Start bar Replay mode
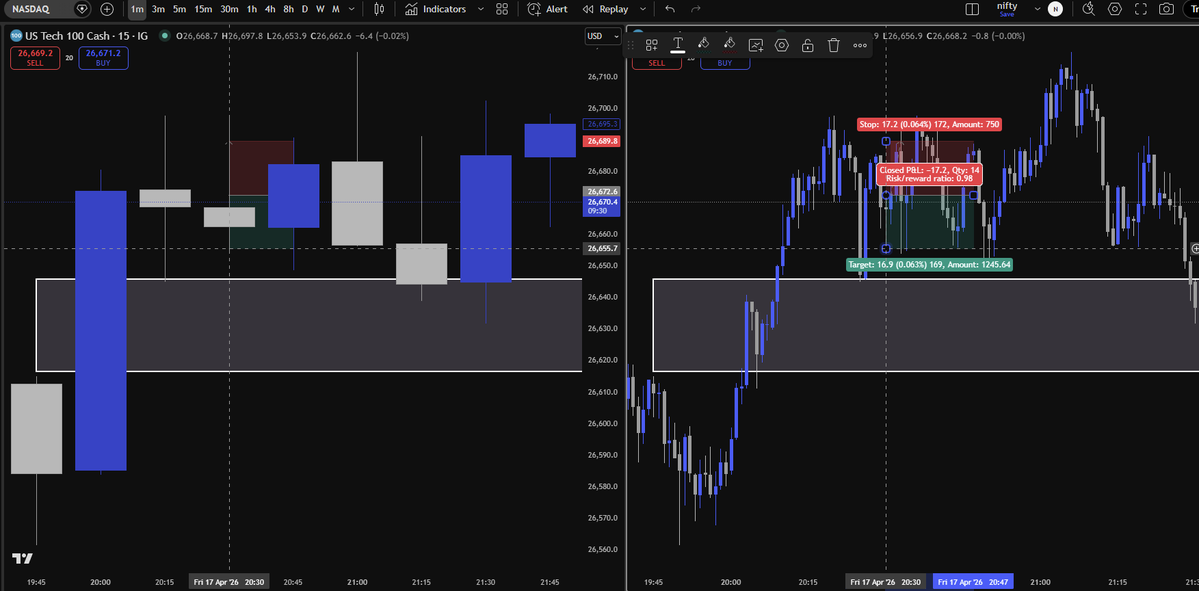The width and height of the screenshot is (1199, 591). [605, 9]
